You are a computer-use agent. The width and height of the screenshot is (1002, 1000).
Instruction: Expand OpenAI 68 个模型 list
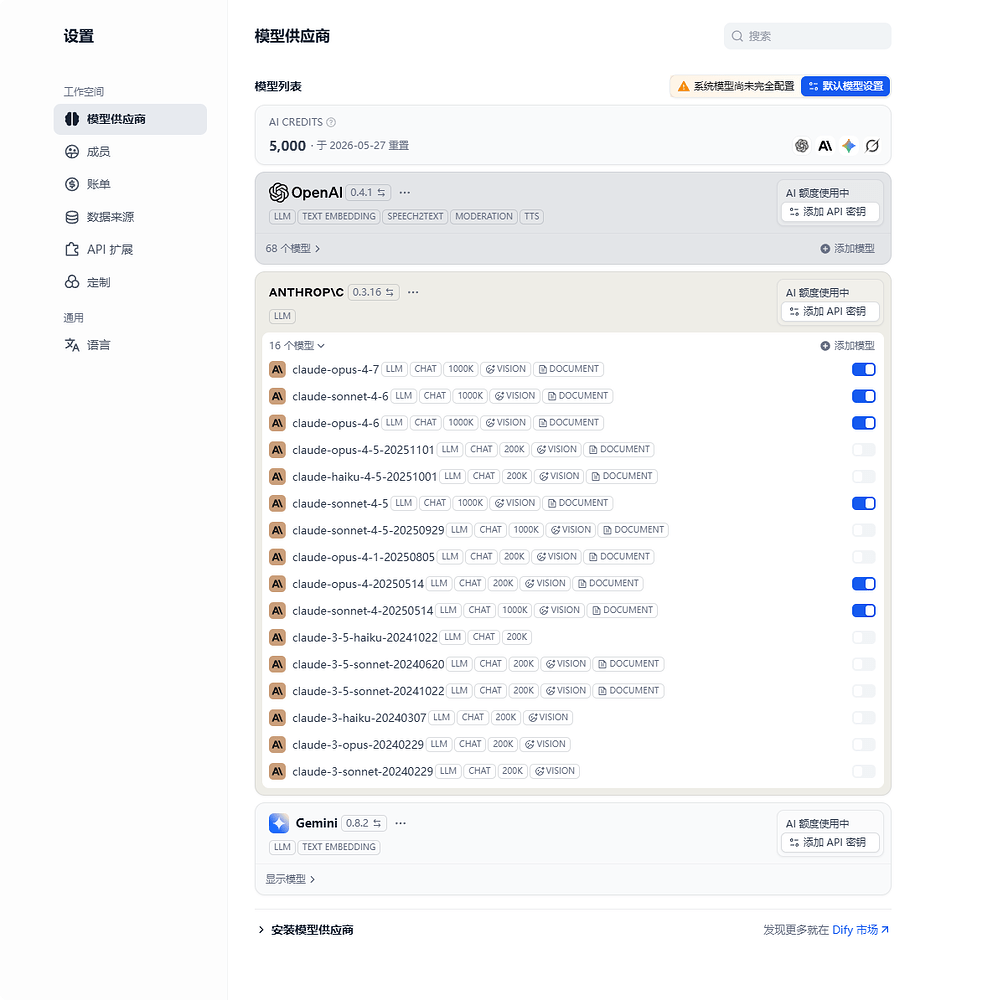click(293, 249)
